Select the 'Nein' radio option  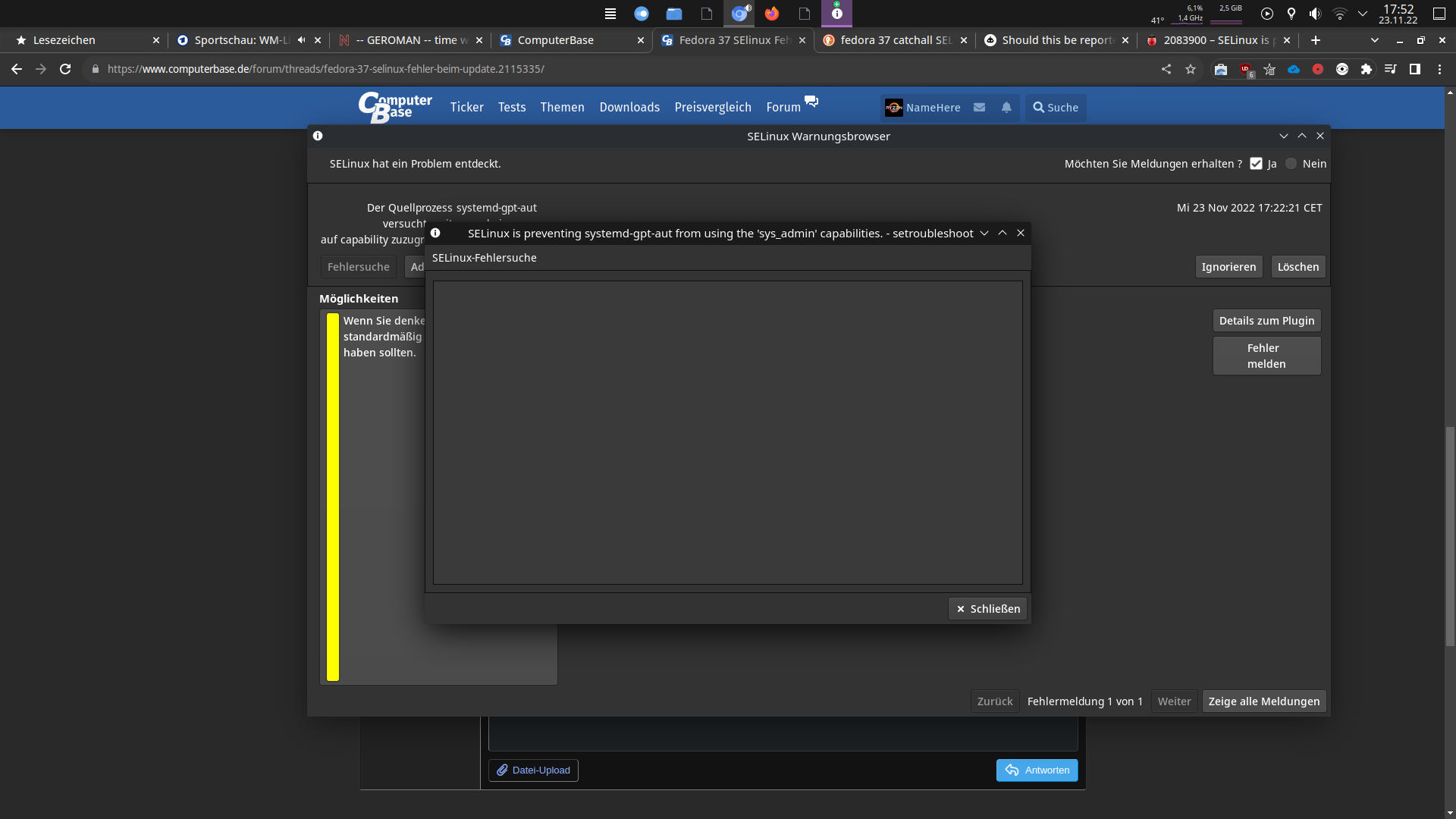coord(1291,164)
